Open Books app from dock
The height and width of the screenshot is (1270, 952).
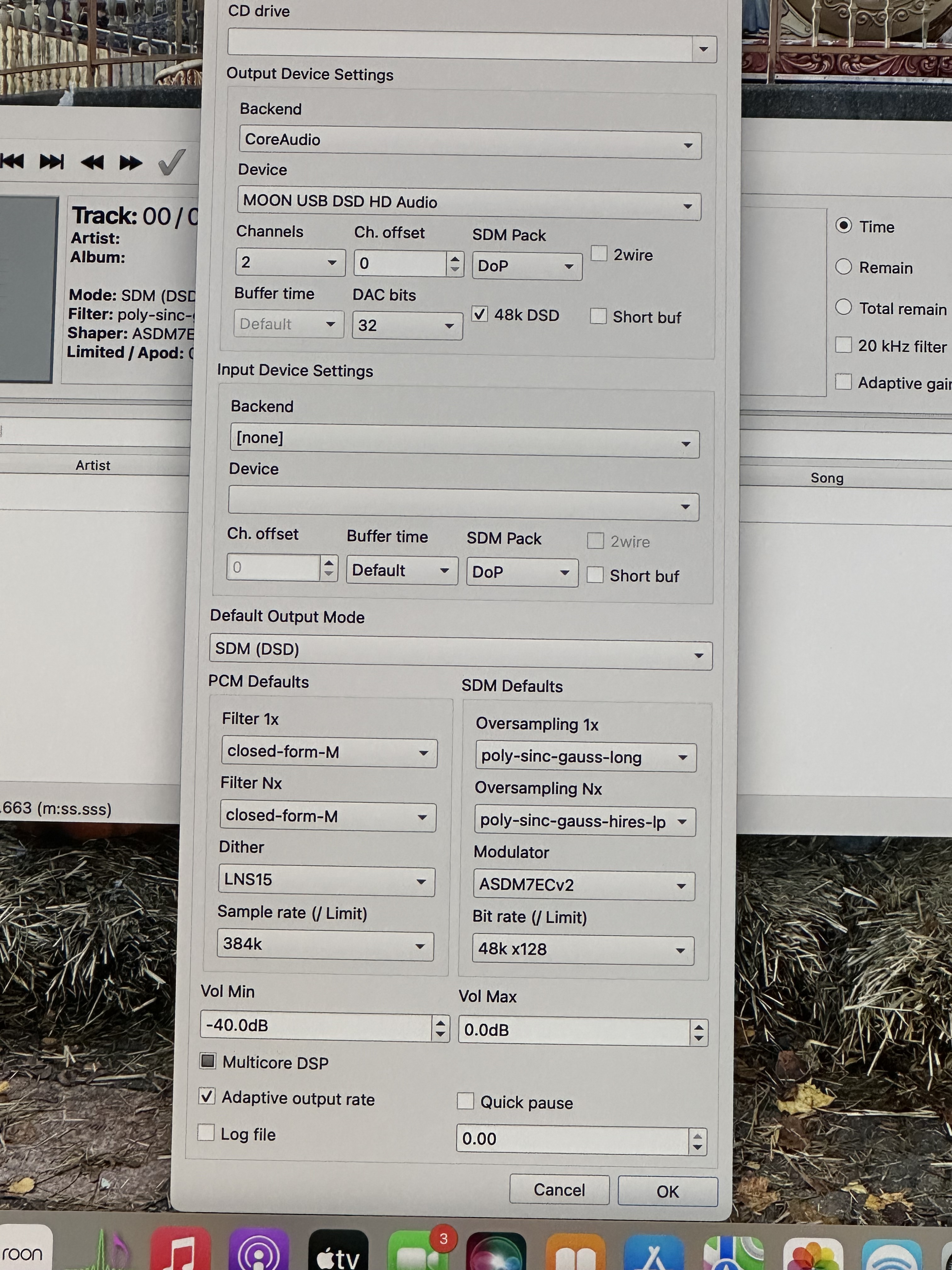[575, 1252]
